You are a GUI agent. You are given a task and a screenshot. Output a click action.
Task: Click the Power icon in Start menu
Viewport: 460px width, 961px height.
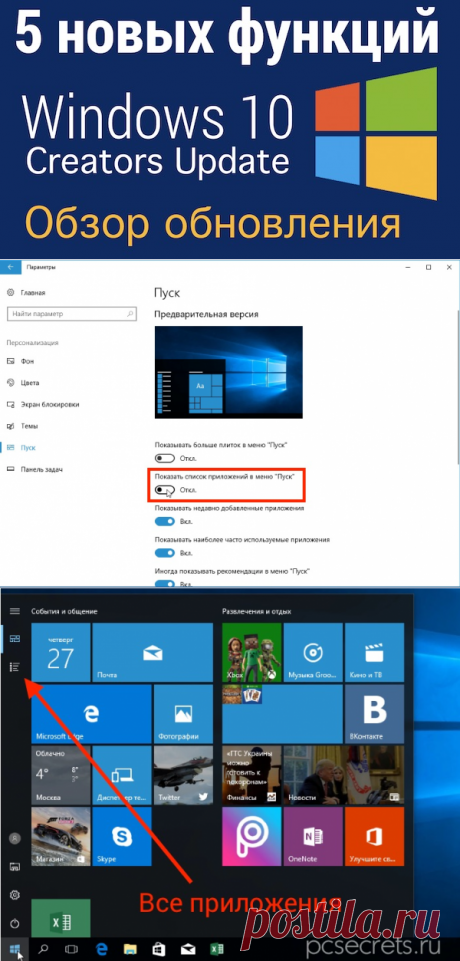(15, 923)
